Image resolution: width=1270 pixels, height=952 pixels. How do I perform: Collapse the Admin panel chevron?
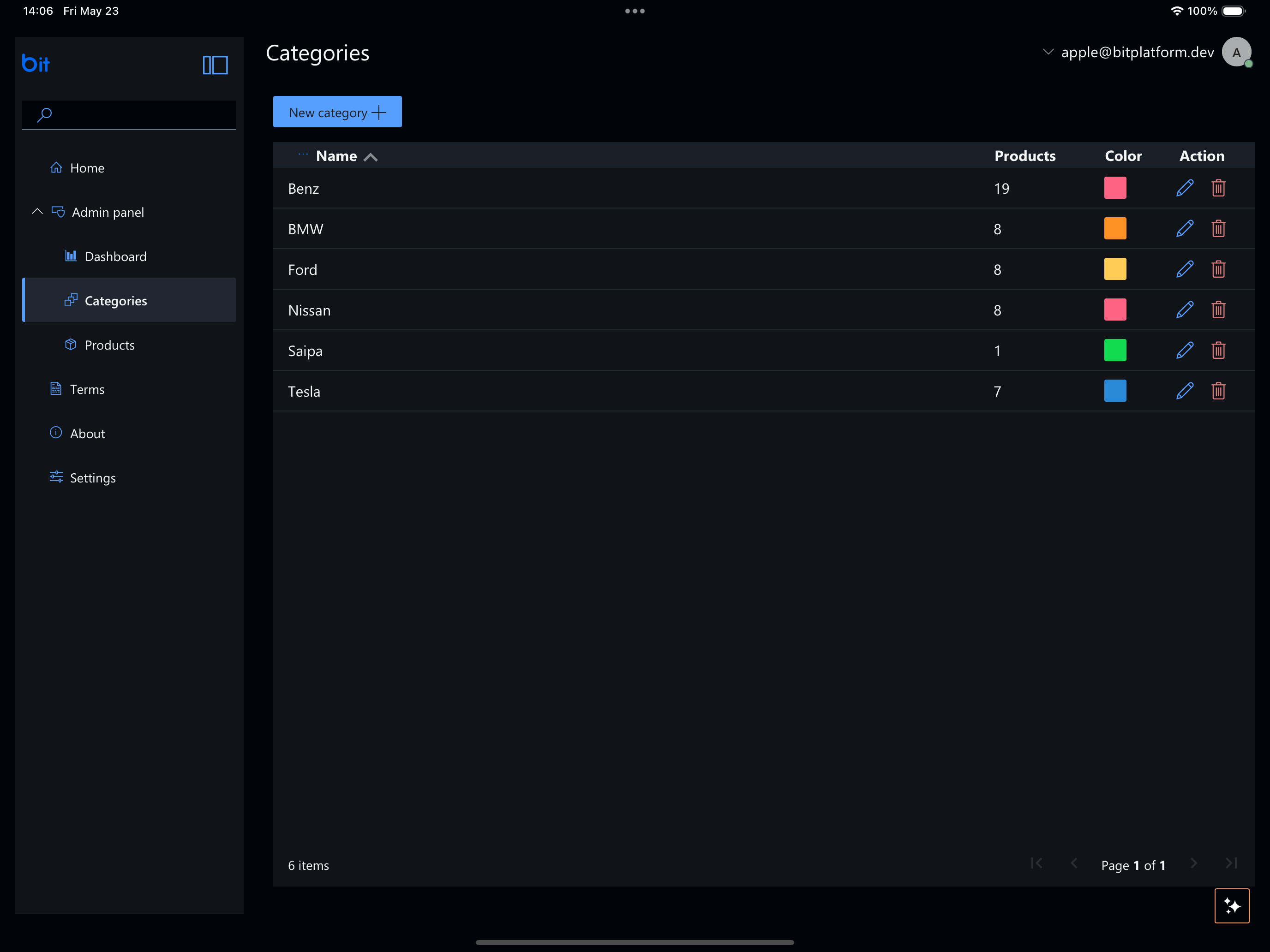coord(37,212)
